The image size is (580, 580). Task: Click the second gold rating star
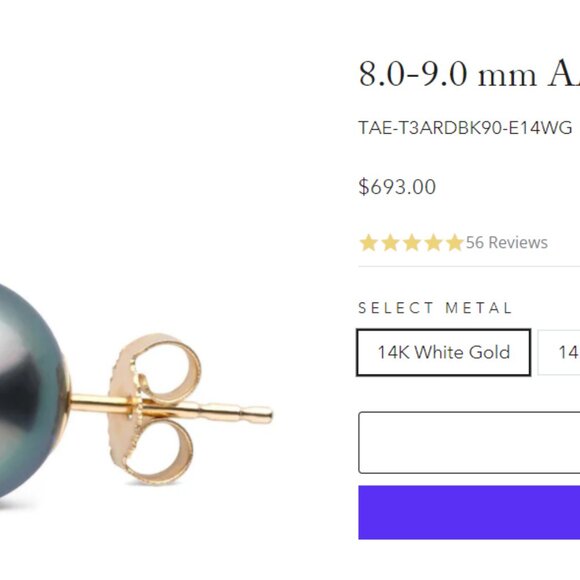tap(390, 243)
